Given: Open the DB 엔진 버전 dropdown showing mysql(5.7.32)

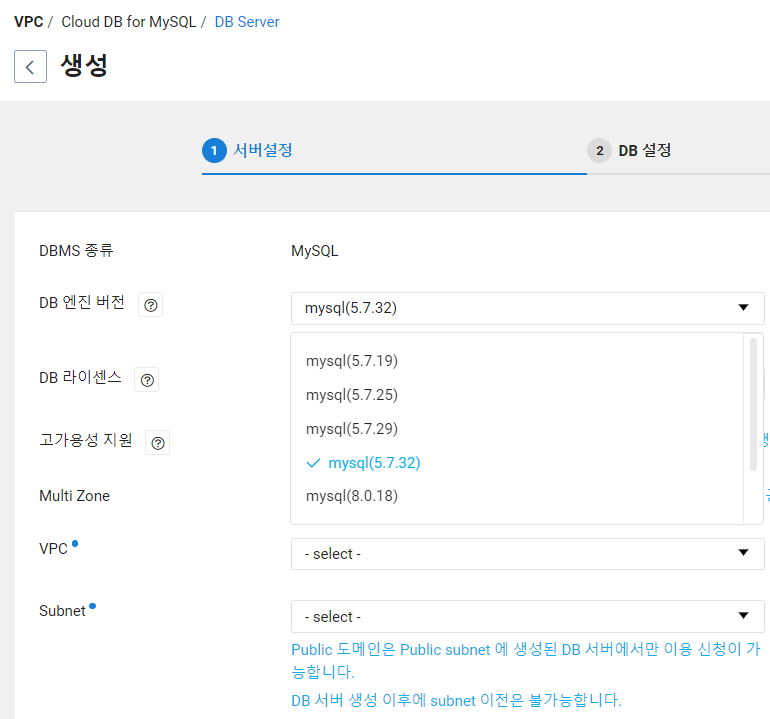Looking at the screenshot, I should coord(527,308).
